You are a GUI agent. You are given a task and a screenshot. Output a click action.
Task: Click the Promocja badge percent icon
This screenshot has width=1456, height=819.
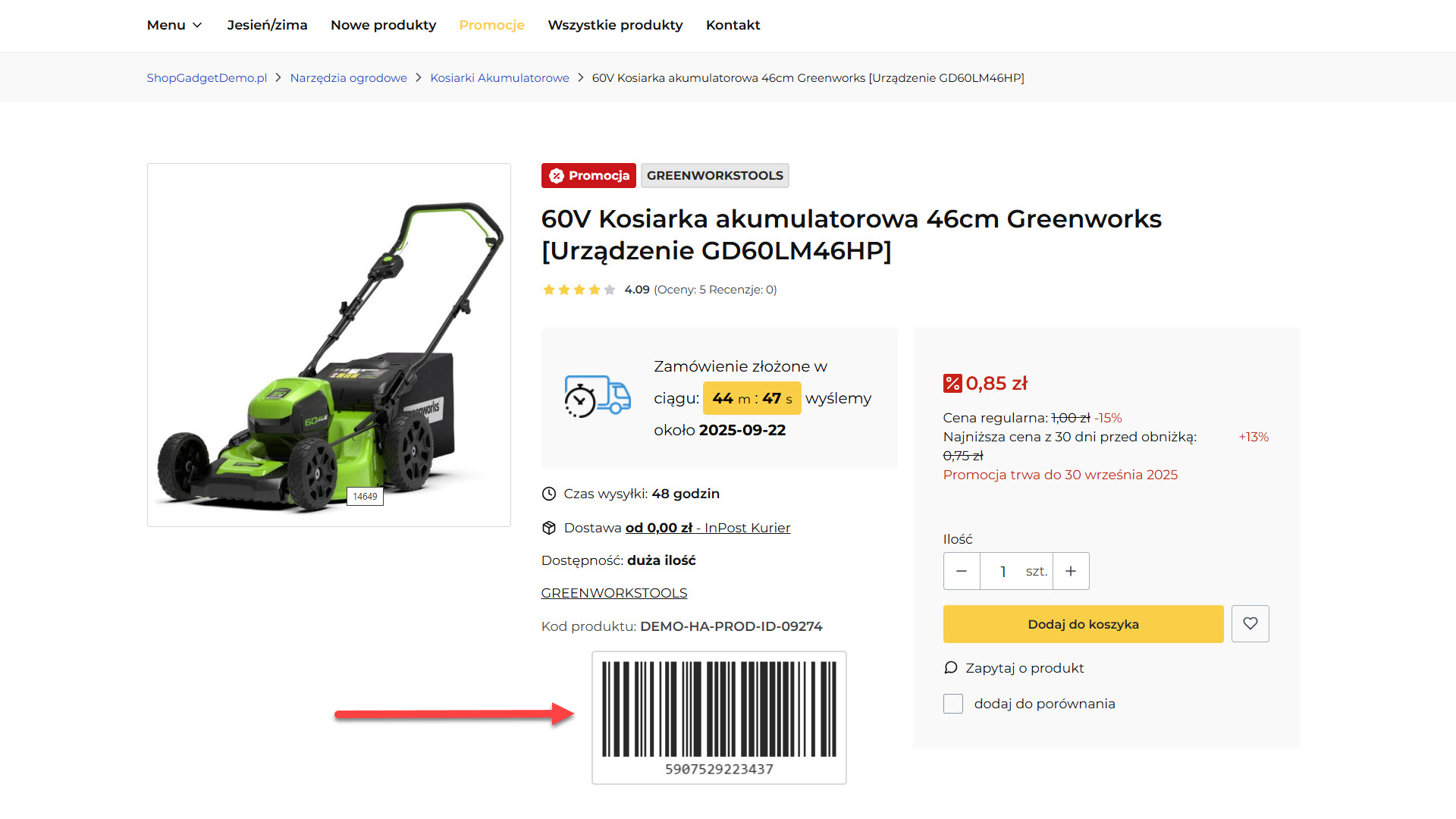pos(557,176)
